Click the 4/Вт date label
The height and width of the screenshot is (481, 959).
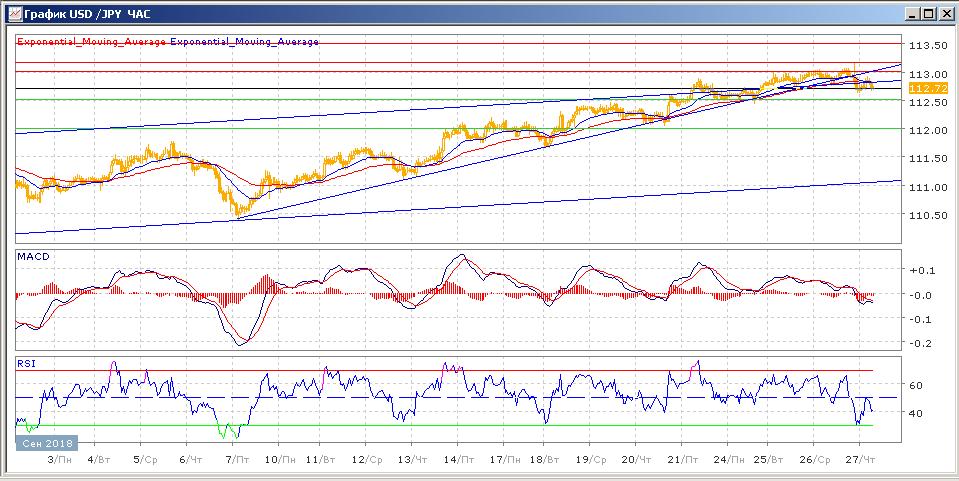coord(99,458)
